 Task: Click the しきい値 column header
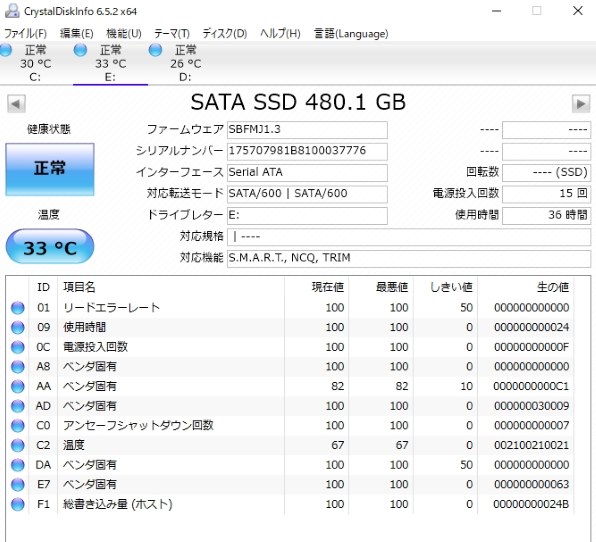click(x=445, y=287)
